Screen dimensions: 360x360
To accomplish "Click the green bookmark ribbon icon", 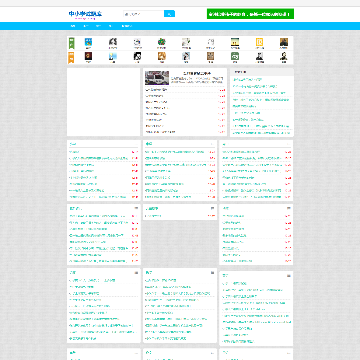I will point(71,43).
